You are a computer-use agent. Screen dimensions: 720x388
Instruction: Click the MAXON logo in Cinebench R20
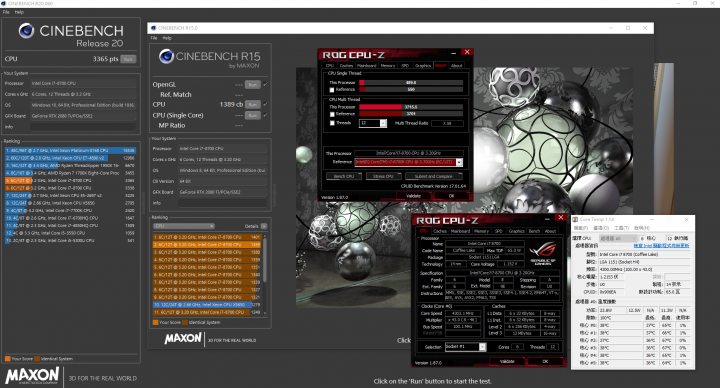(x=32, y=377)
